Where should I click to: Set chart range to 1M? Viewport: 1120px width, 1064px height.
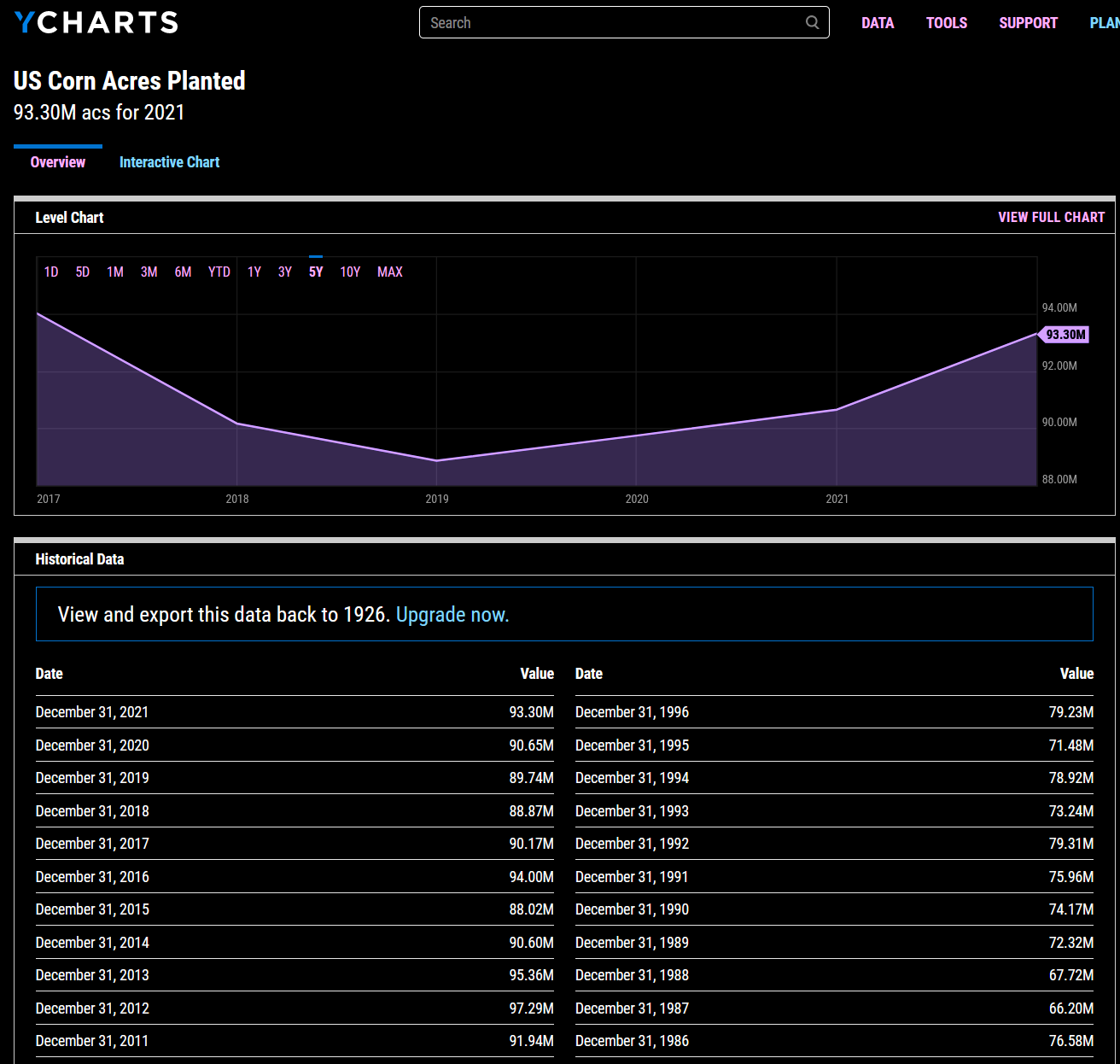(x=115, y=272)
